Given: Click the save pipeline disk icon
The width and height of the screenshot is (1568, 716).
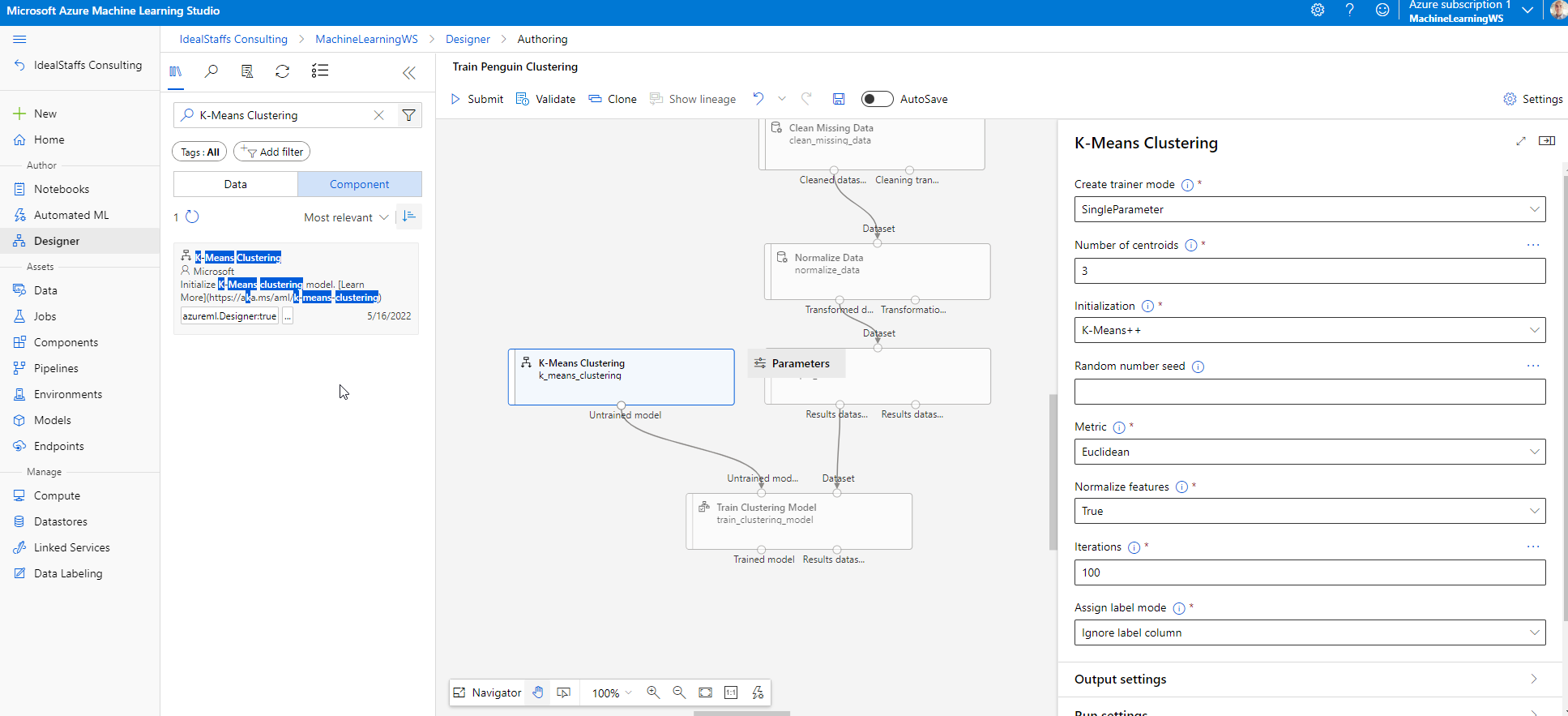Looking at the screenshot, I should [839, 99].
